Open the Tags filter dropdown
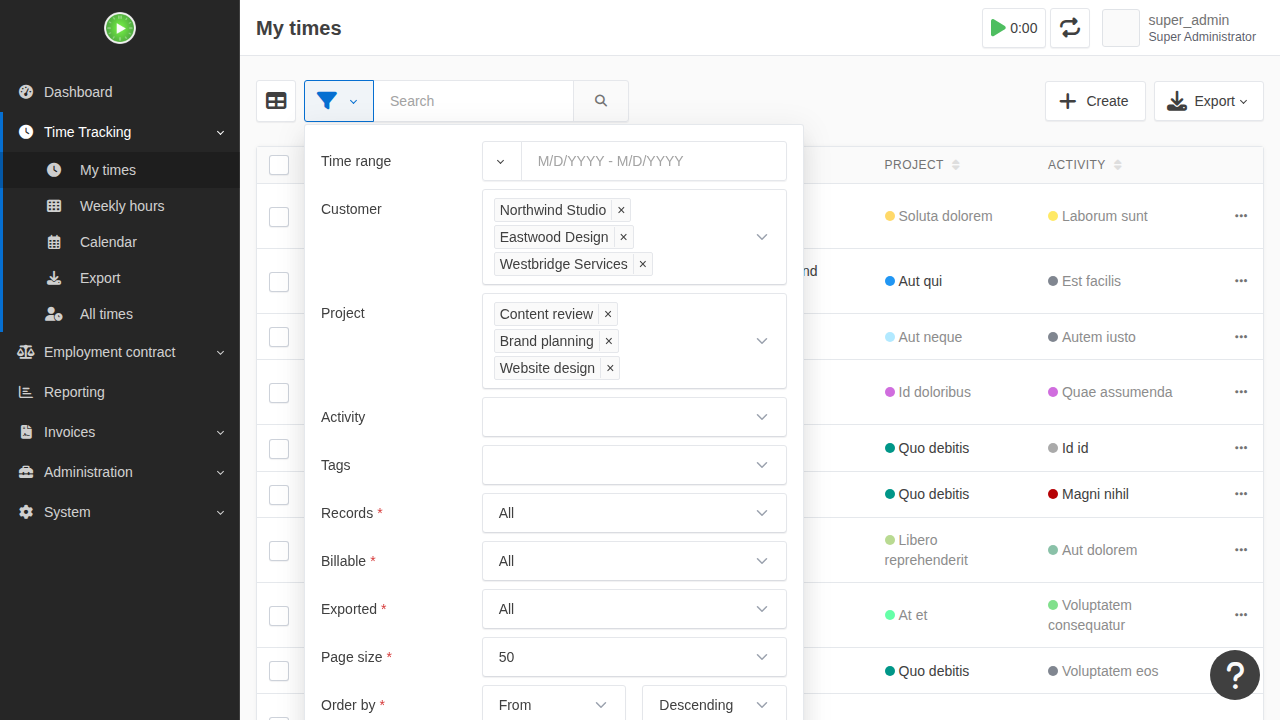This screenshot has width=1280, height=720. tap(634, 465)
